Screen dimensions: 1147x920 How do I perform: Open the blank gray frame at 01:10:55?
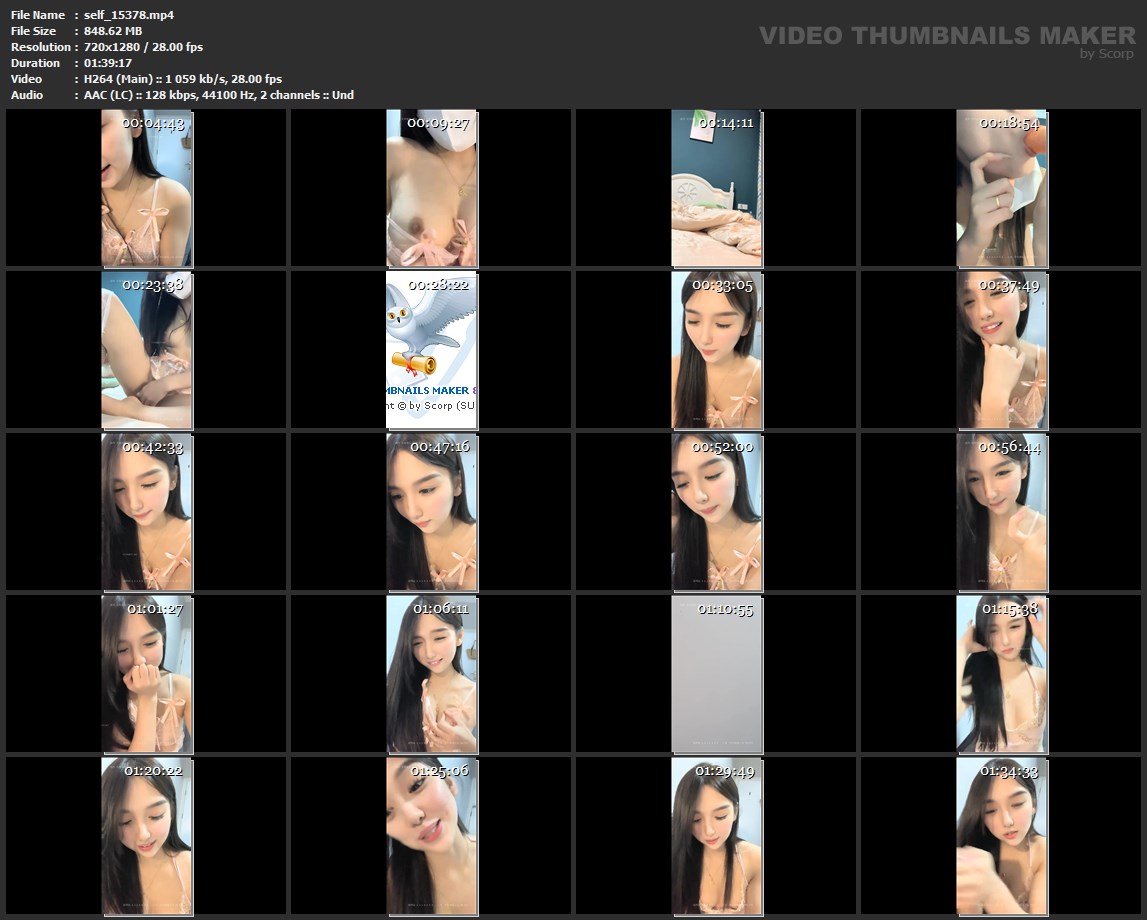coord(716,674)
